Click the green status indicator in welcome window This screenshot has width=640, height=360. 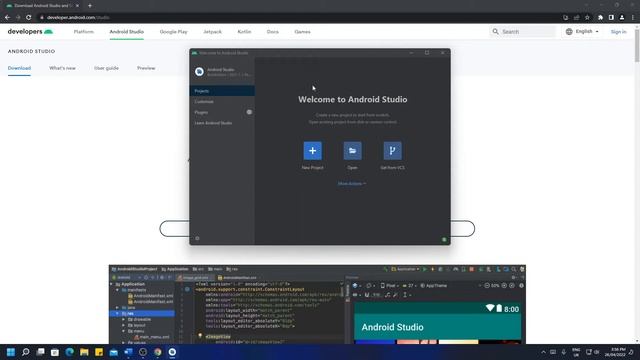pos(444,240)
